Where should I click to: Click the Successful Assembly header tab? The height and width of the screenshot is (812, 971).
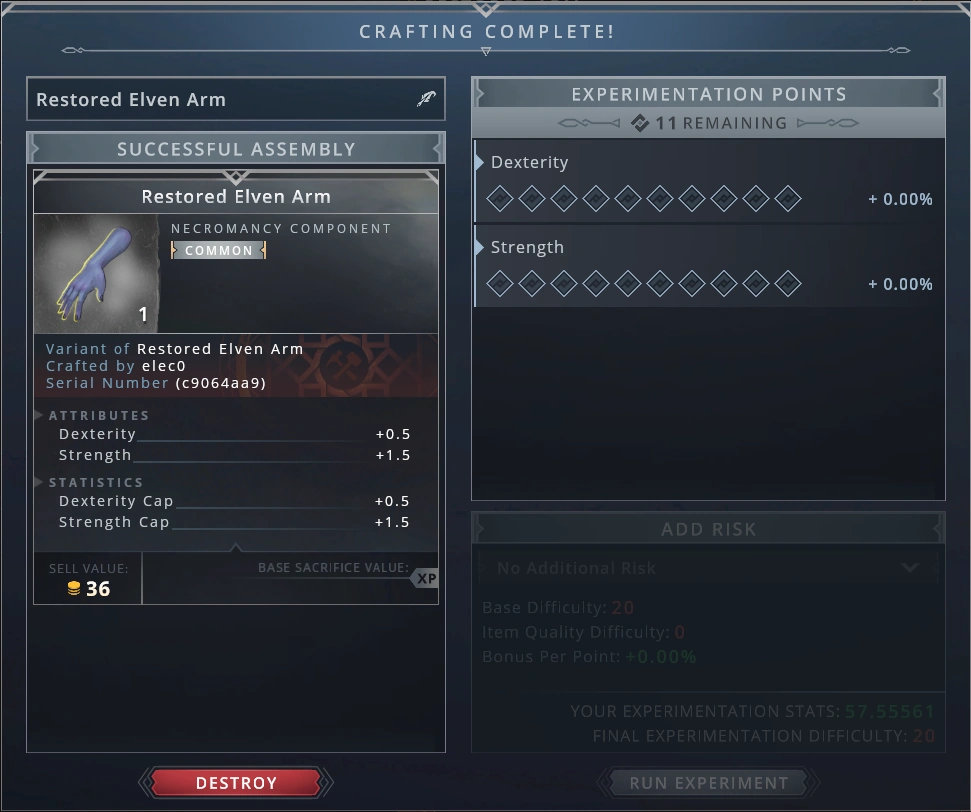[x=236, y=149]
